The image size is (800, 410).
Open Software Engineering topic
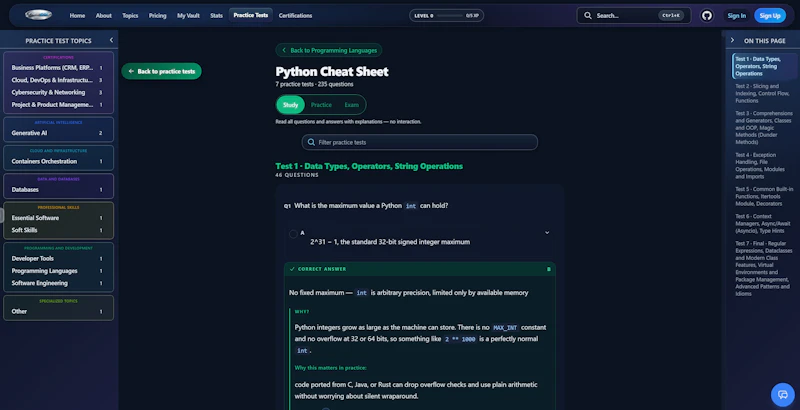(58, 283)
